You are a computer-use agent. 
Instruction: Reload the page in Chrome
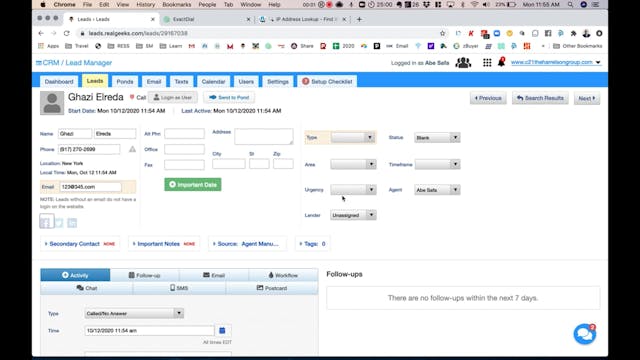[x=67, y=33]
